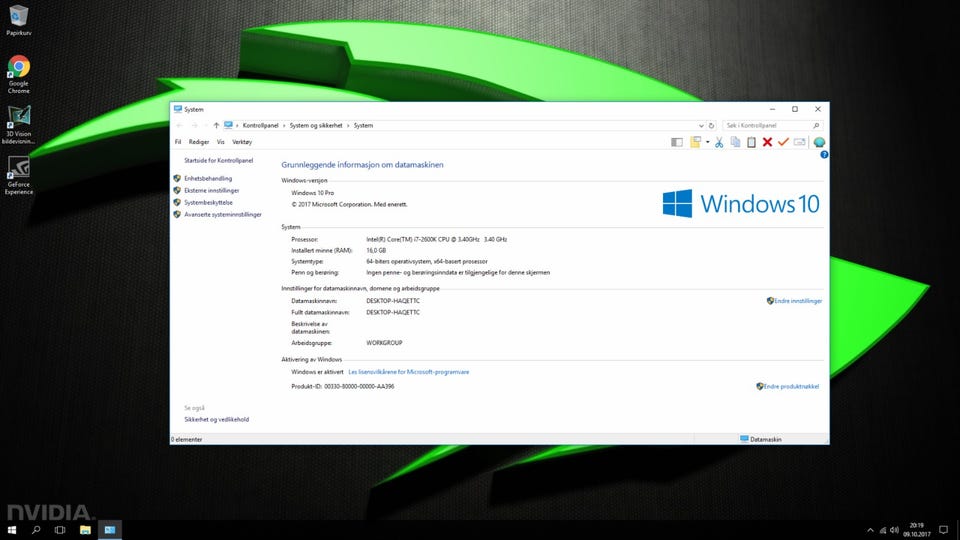Open Eksterne innstillinger in the sidebar
Viewport: 960px width, 540px height.
pos(211,190)
